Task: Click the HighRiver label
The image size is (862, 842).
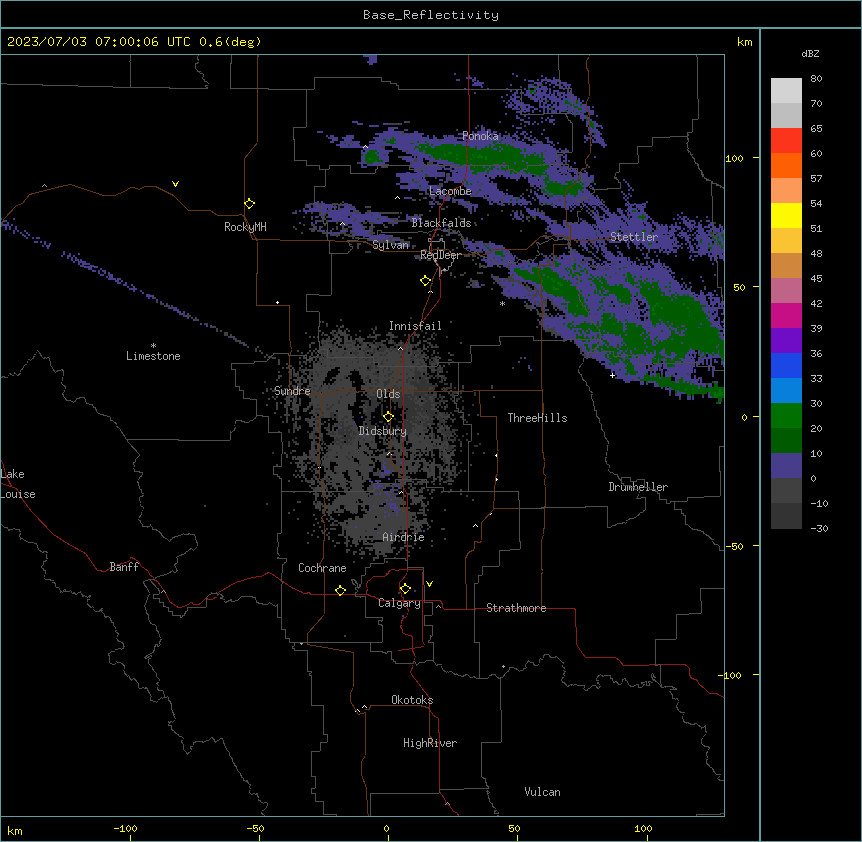Action: pyautogui.click(x=430, y=743)
